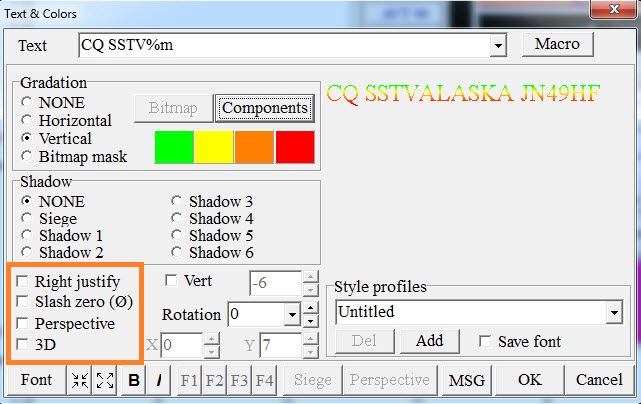Decrease rotation with down stepper arrow
This screenshot has width=641, height=404.
pos(311,321)
